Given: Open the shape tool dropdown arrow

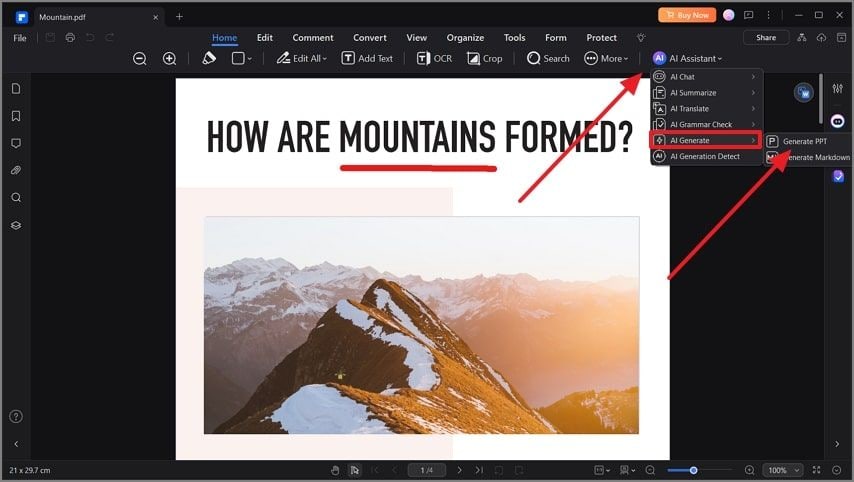Looking at the screenshot, I should (x=250, y=59).
